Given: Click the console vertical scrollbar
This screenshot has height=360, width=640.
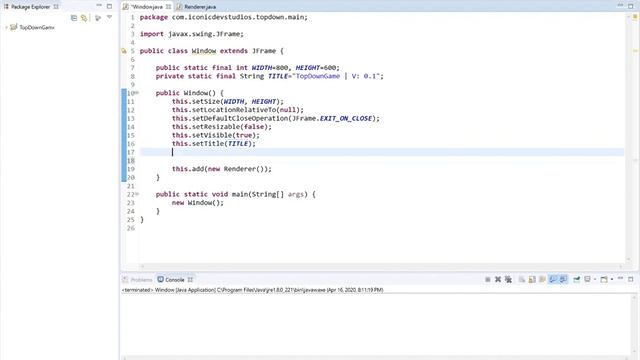Looking at the screenshot, I should pos(634,325).
